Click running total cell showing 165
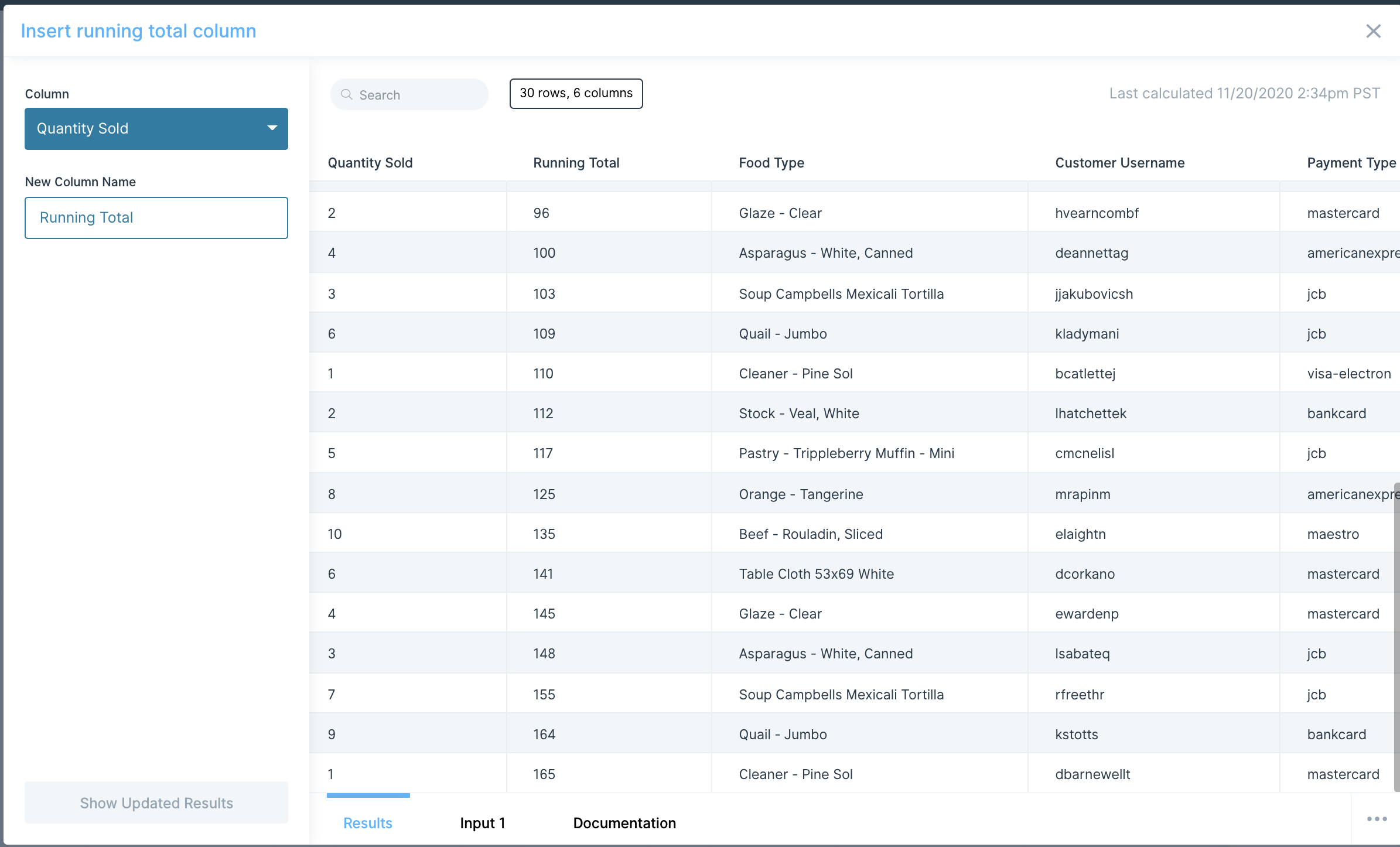Viewport: 1400px width, 847px height. pos(544,774)
